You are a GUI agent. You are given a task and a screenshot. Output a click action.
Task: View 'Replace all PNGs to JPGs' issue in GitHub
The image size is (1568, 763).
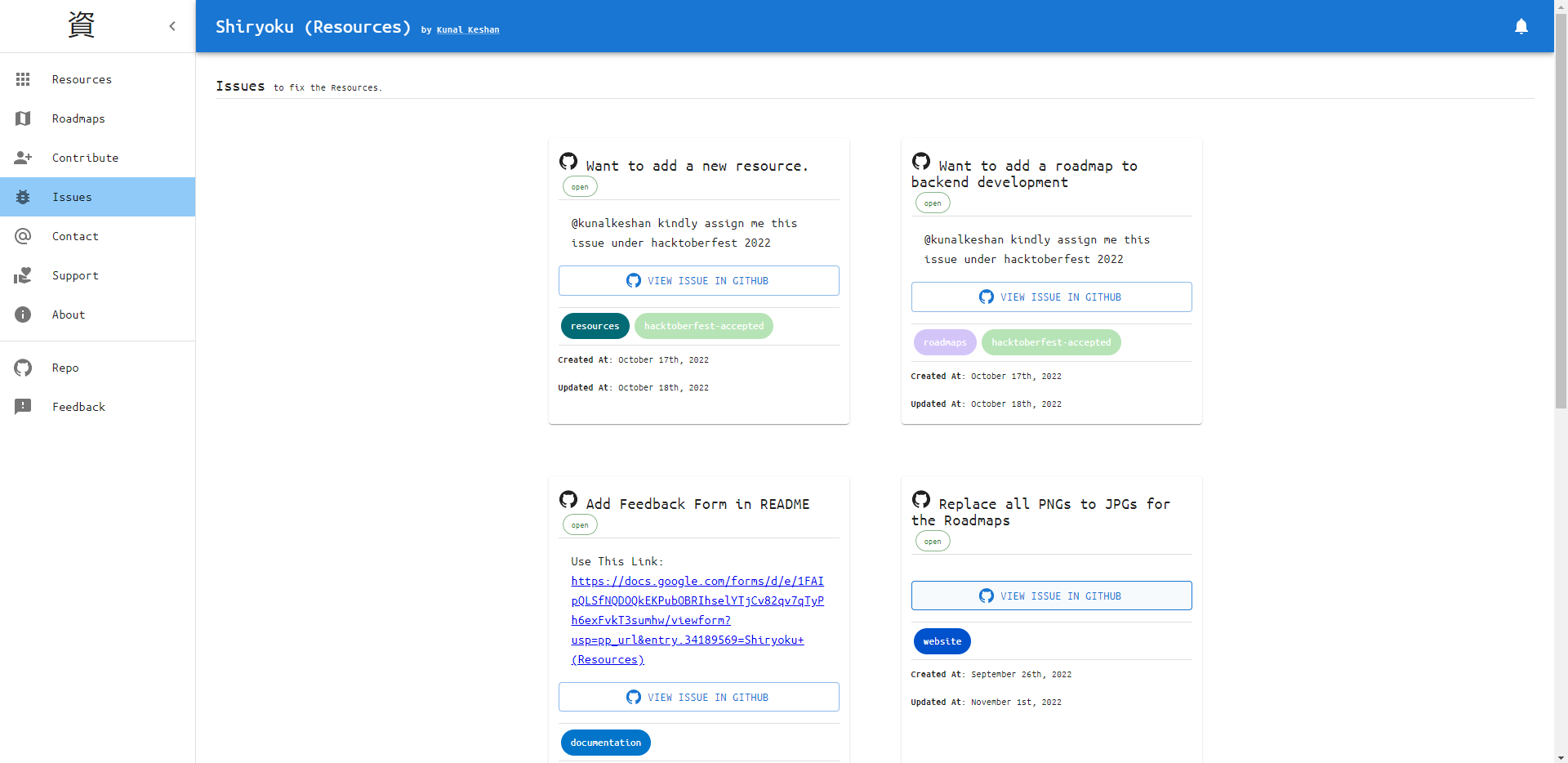pos(1052,596)
